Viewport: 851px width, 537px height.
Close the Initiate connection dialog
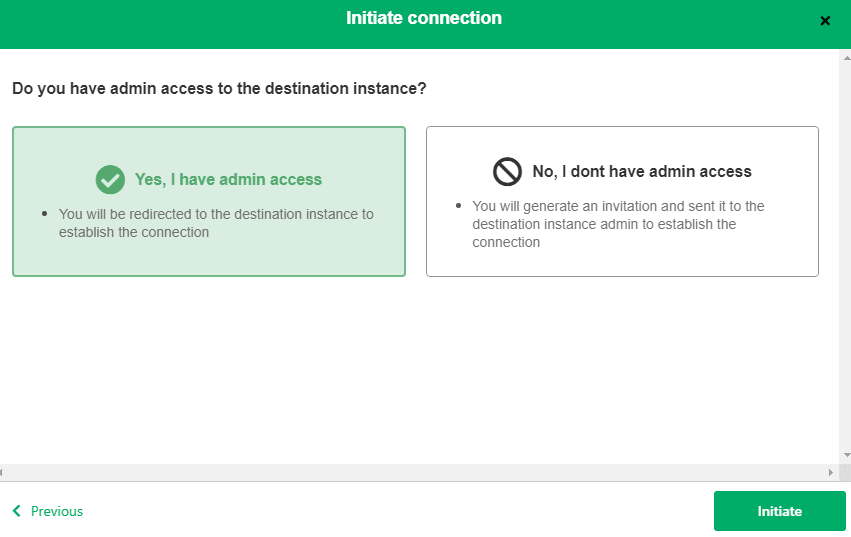(825, 21)
